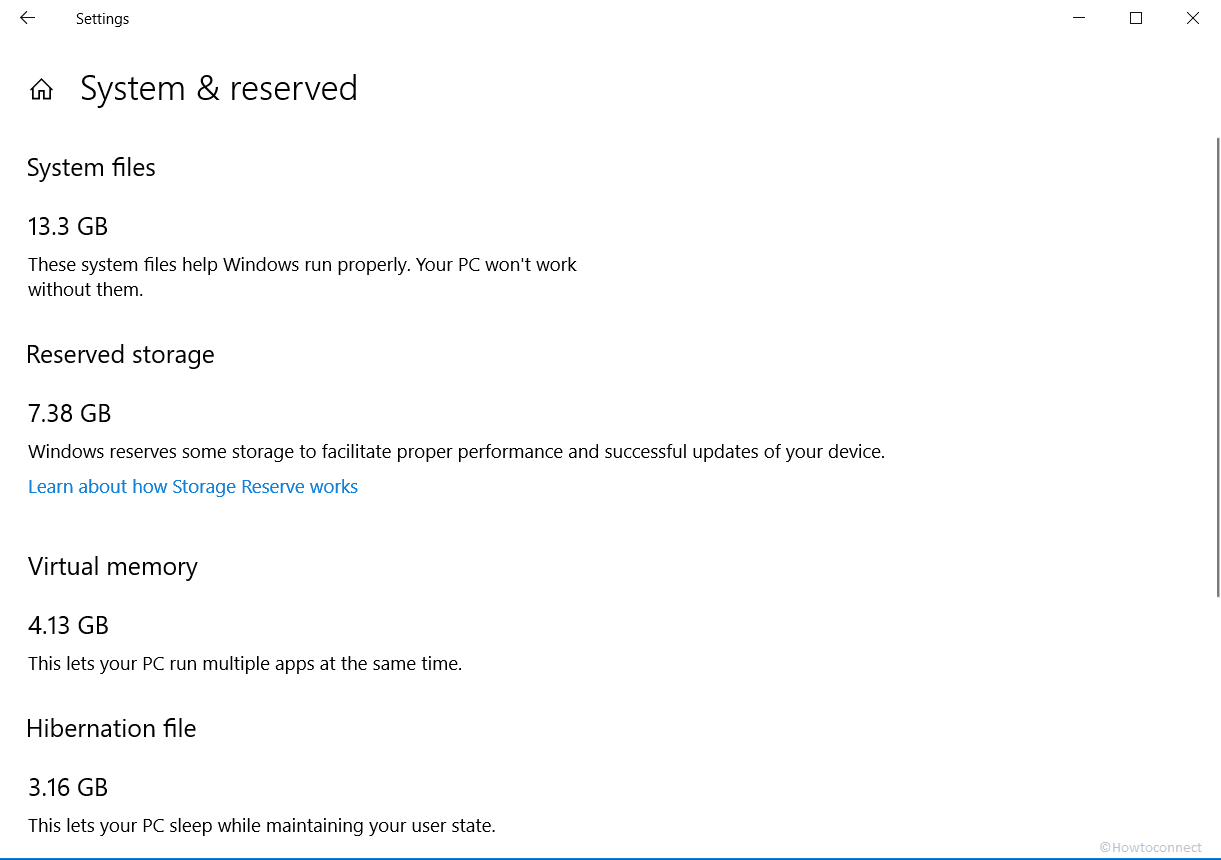Click the Windows reserves some storage description
Image resolution: width=1221 pixels, height=860 pixels.
coord(456,452)
